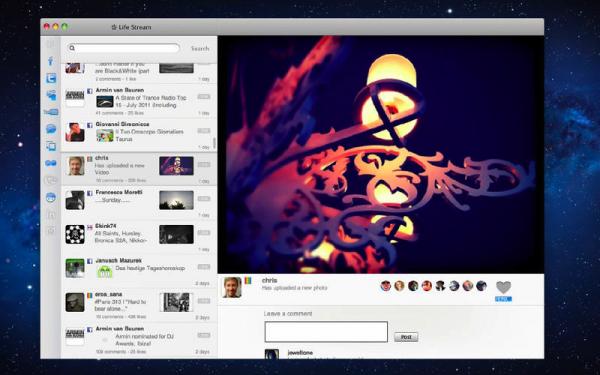Click Skink74's avatar in the feed
600x375 pixels.
coord(75,234)
